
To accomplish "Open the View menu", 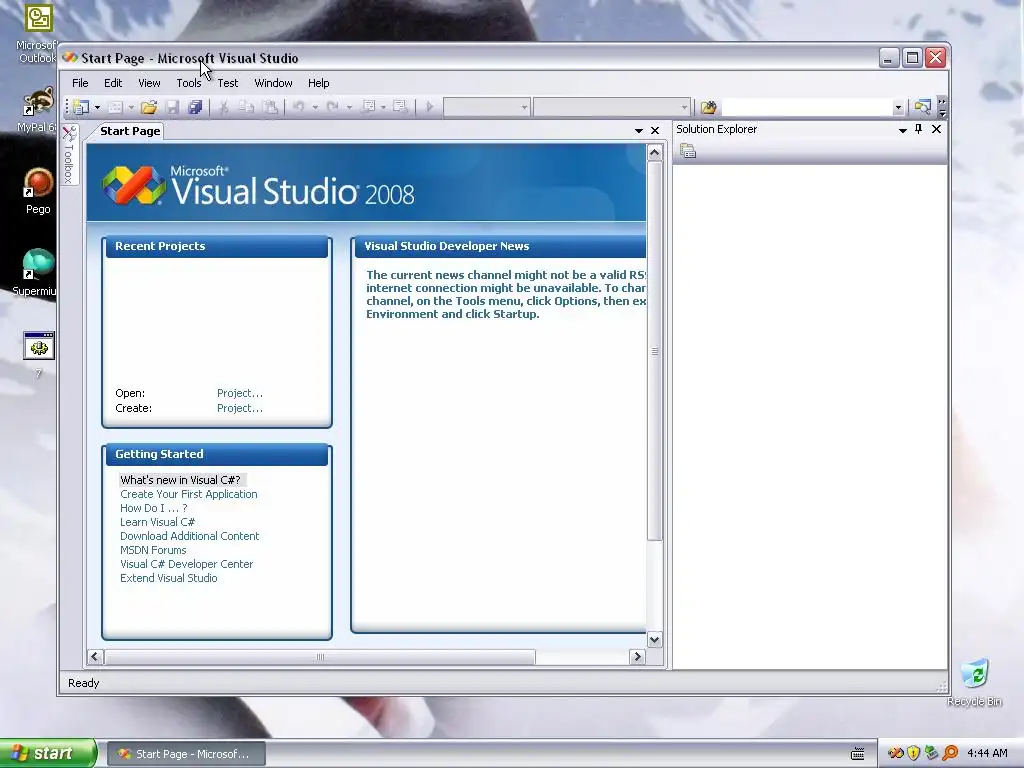I will [x=149, y=83].
